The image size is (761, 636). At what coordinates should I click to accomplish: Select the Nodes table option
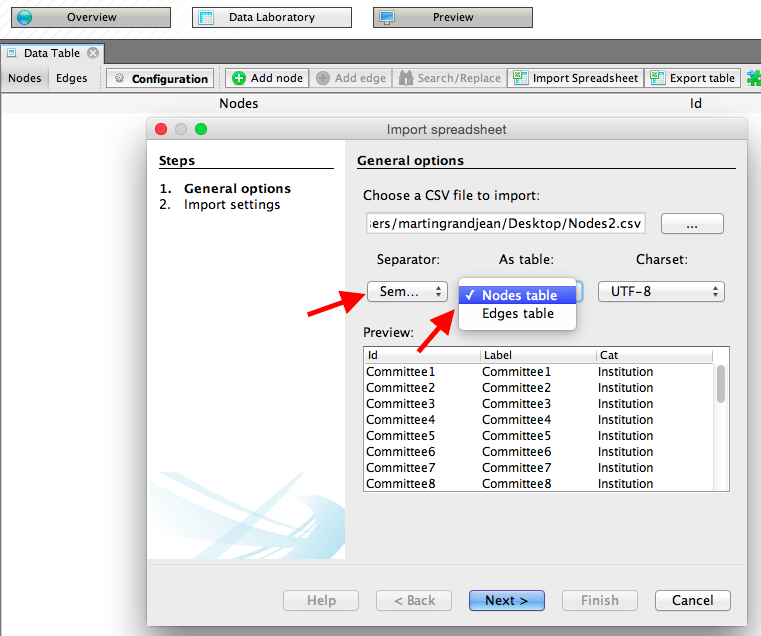pos(519,295)
